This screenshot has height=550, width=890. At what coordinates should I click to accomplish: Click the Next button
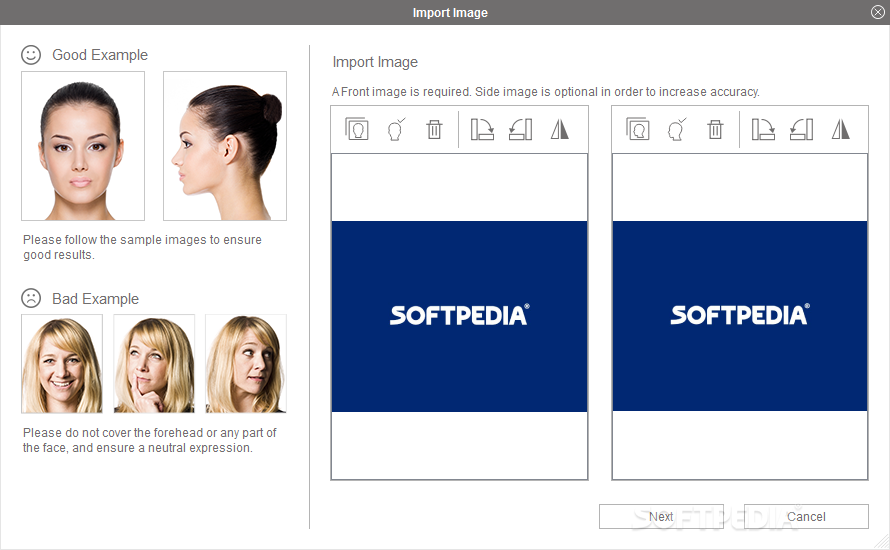tap(661, 517)
